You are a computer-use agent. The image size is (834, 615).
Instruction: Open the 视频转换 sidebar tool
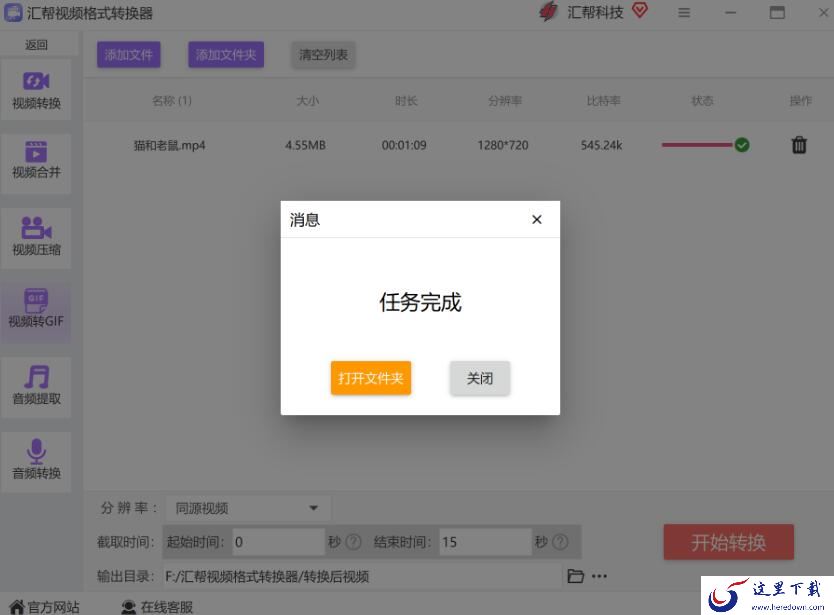36,90
